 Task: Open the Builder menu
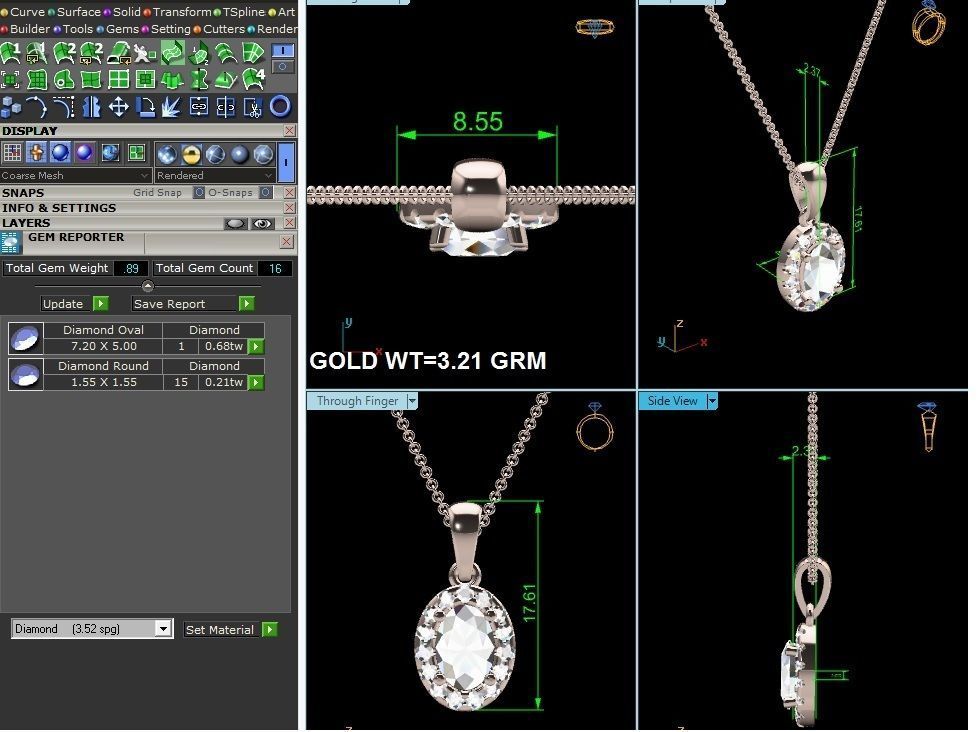point(30,29)
